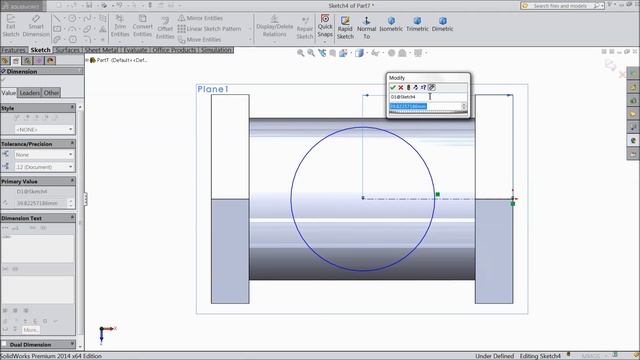640x360 pixels.
Task: Open the Style <NONE> dropdown
Action: [44, 129]
